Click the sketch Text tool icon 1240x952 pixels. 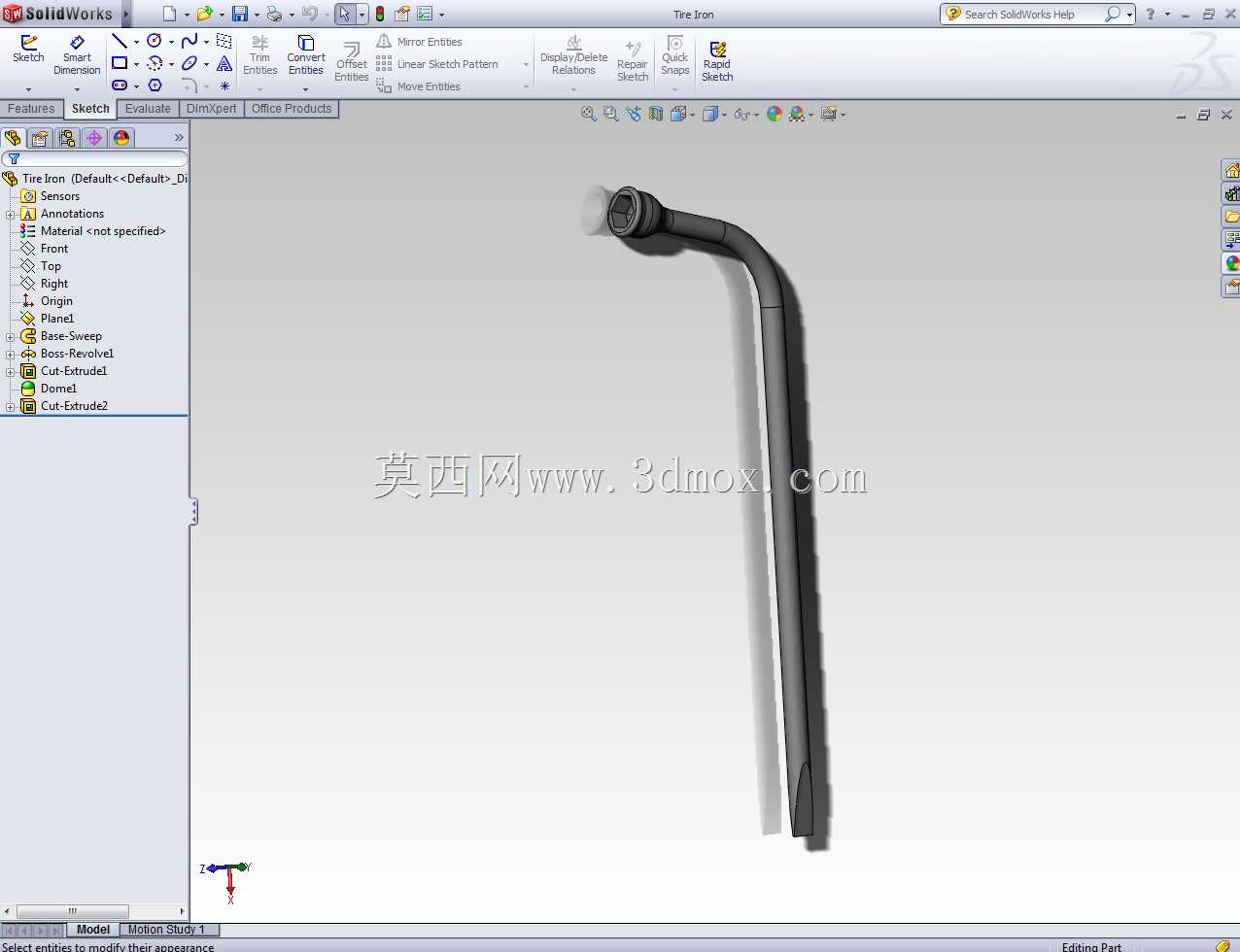[224, 63]
